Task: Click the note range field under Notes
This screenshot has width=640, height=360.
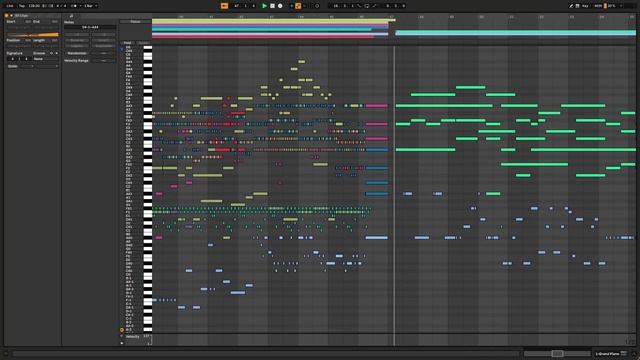Action: [x=90, y=27]
